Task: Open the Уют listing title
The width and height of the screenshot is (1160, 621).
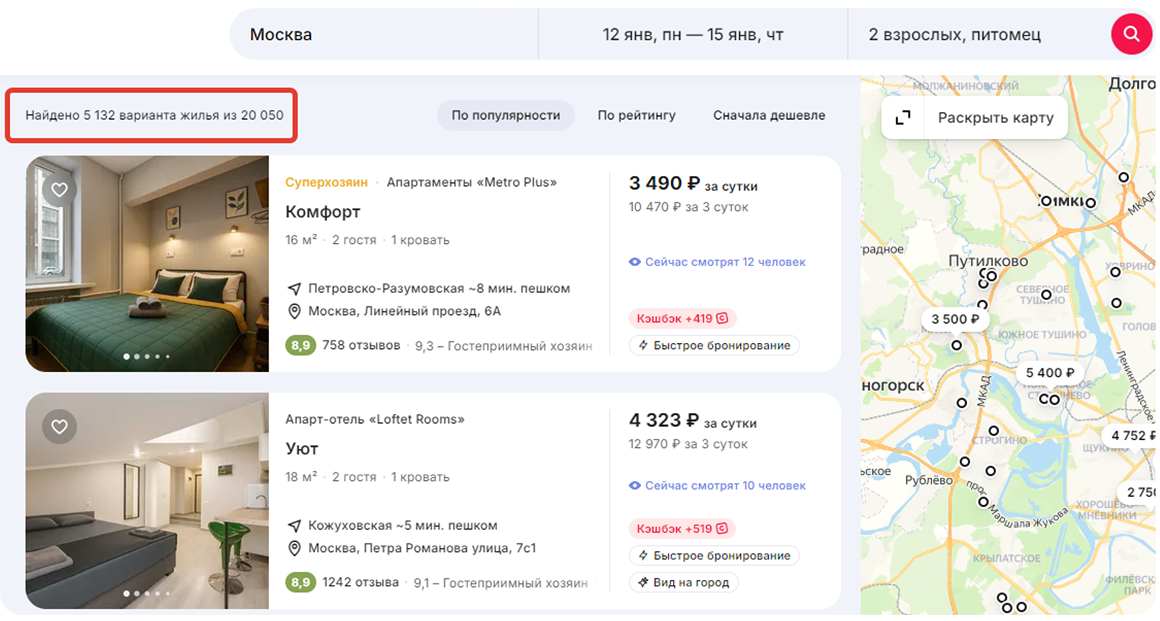Action: click(x=302, y=449)
